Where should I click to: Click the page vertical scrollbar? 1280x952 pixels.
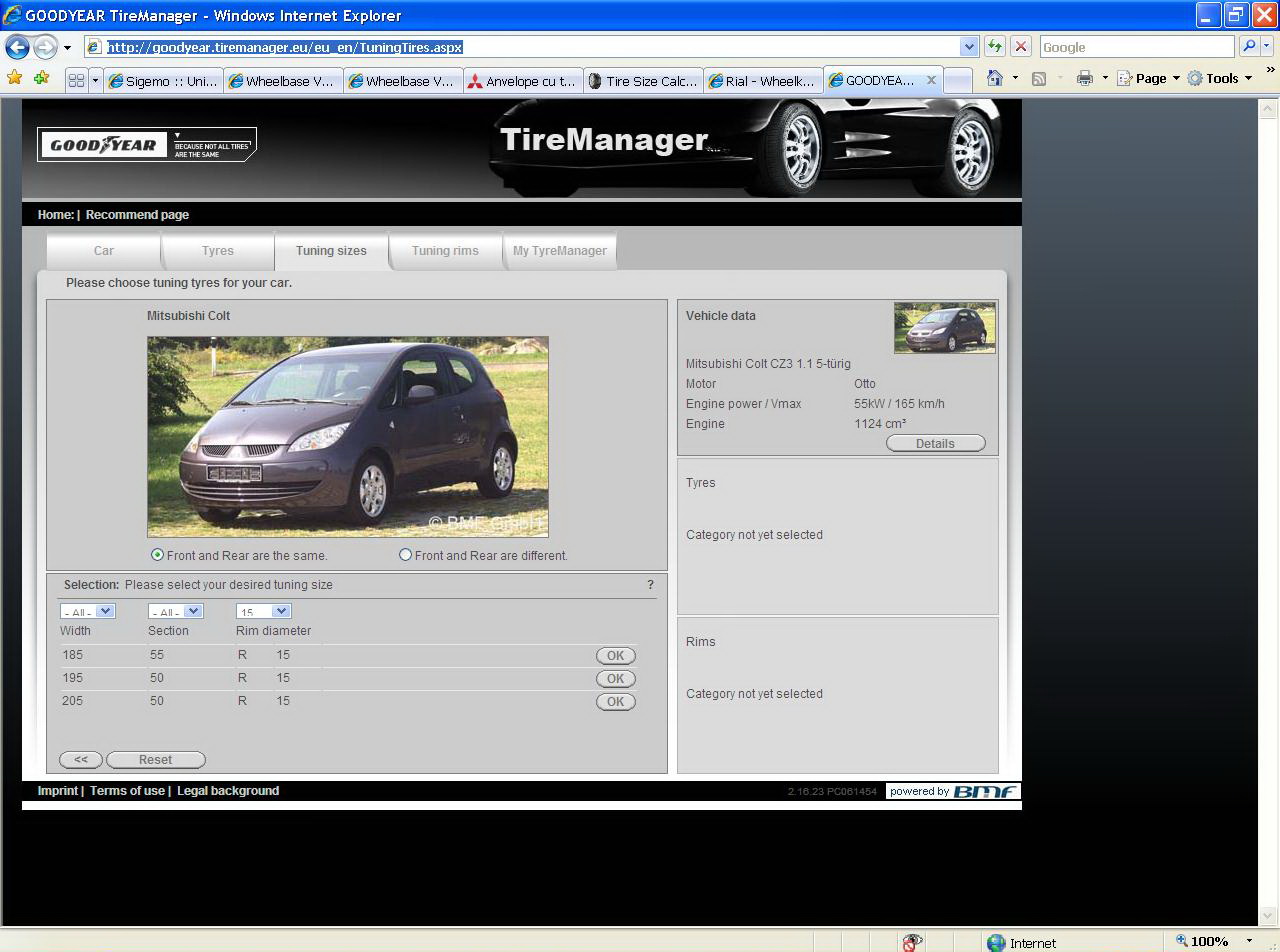[1270, 510]
